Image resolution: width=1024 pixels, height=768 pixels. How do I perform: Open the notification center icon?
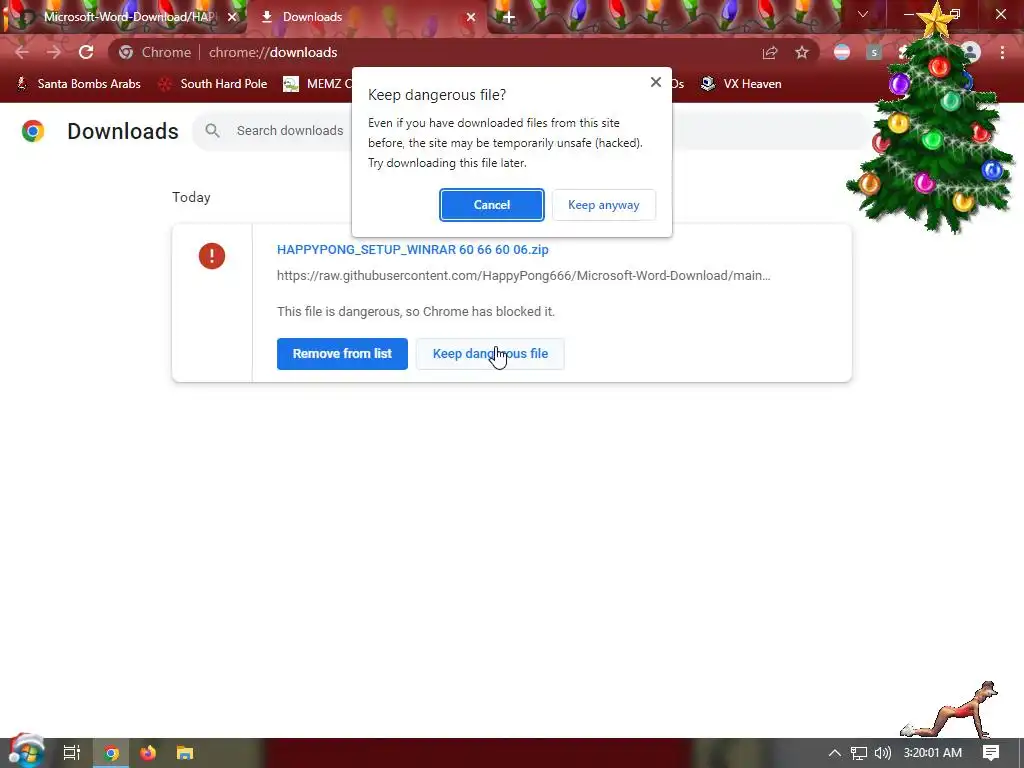[x=991, y=753]
